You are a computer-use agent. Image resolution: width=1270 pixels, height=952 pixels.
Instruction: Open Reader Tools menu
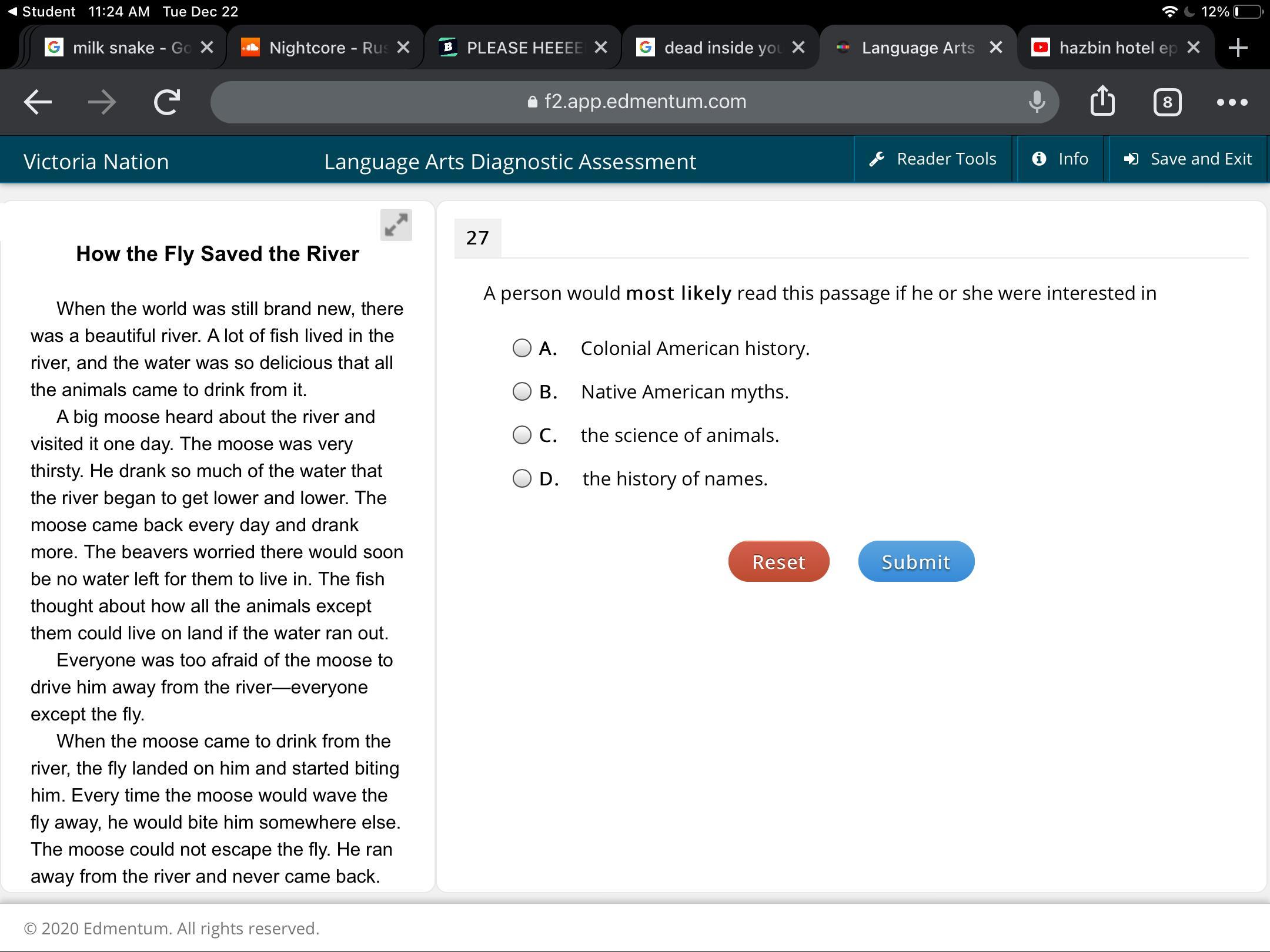(x=933, y=159)
